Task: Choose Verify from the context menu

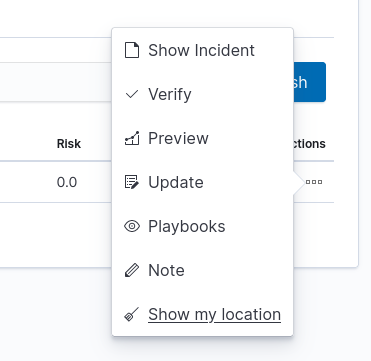Action: (203, 94)
